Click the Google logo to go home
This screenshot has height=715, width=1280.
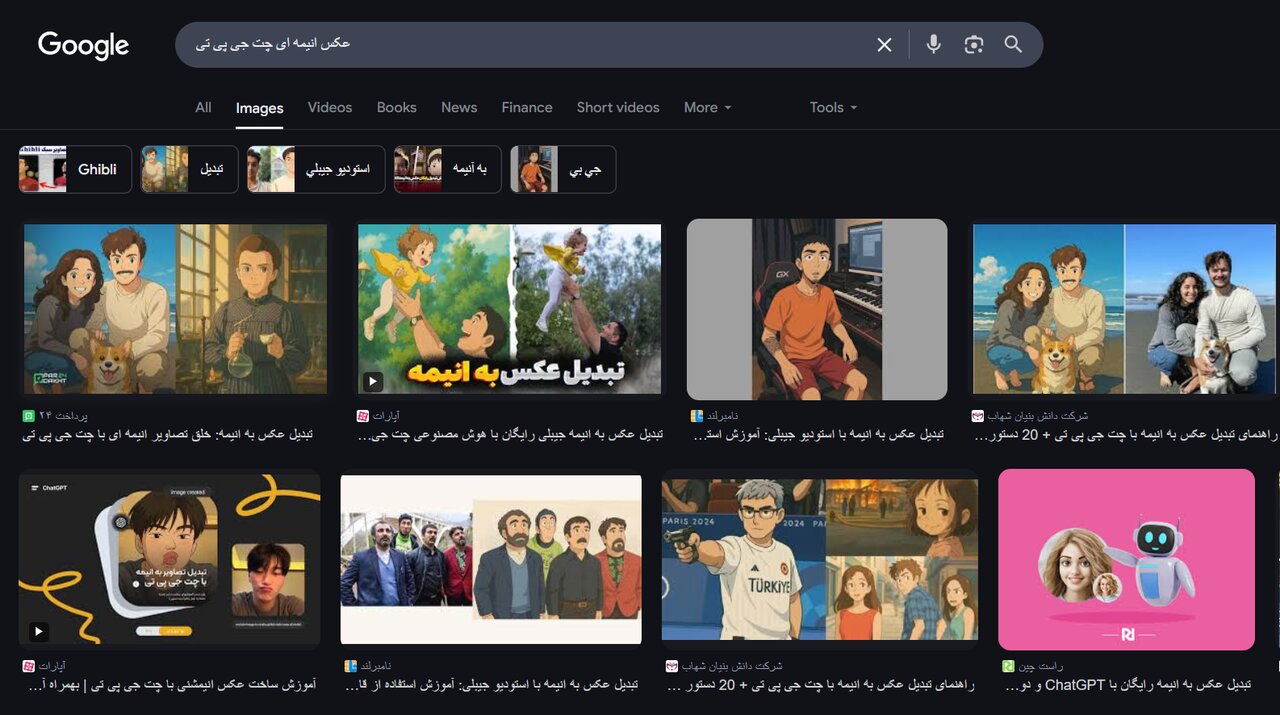coord(83,44)
